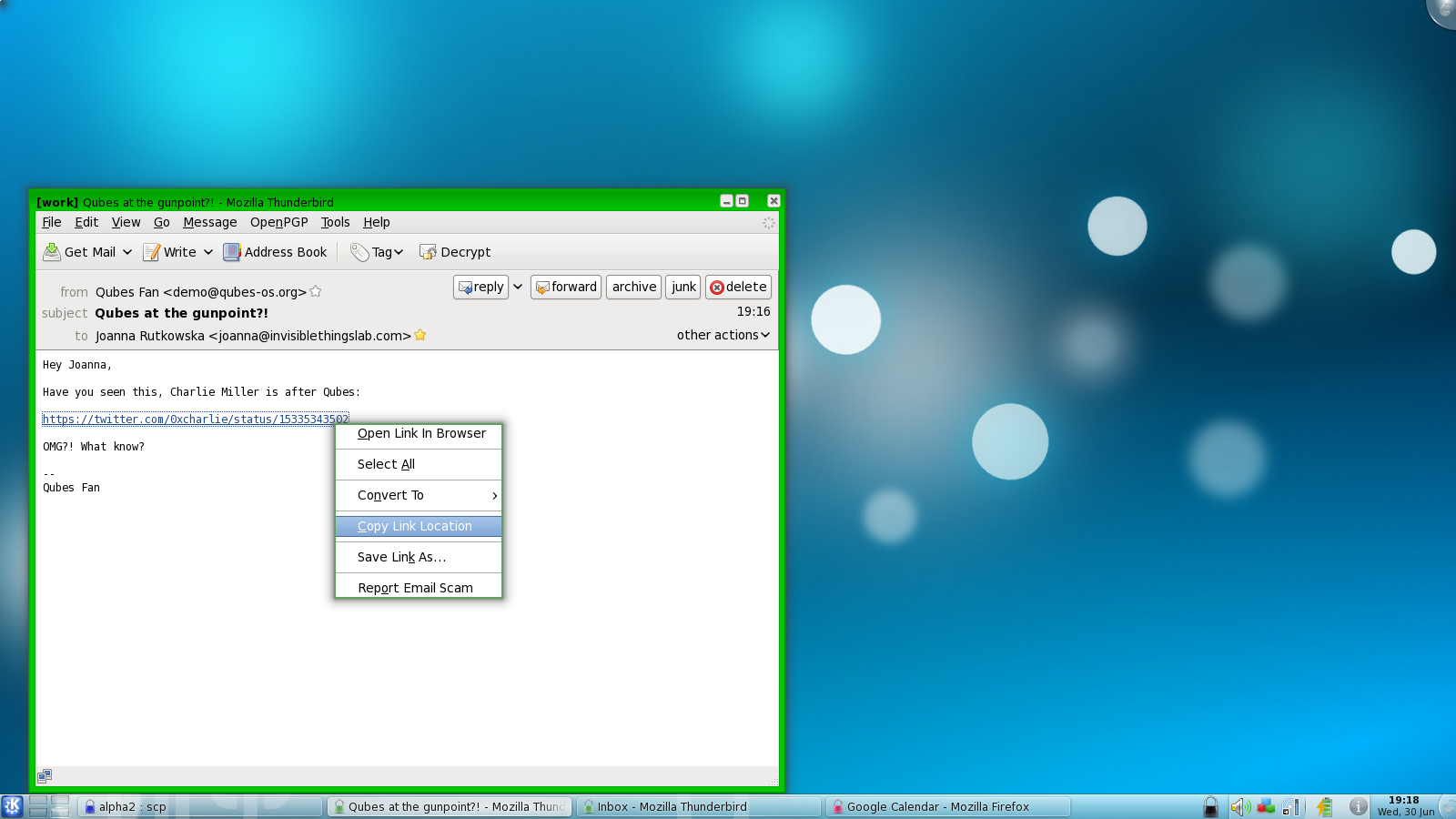Open the twitter.com link in the email
Image resolution: width=1456 pixels, height=819 pixels.
(196, 419)
